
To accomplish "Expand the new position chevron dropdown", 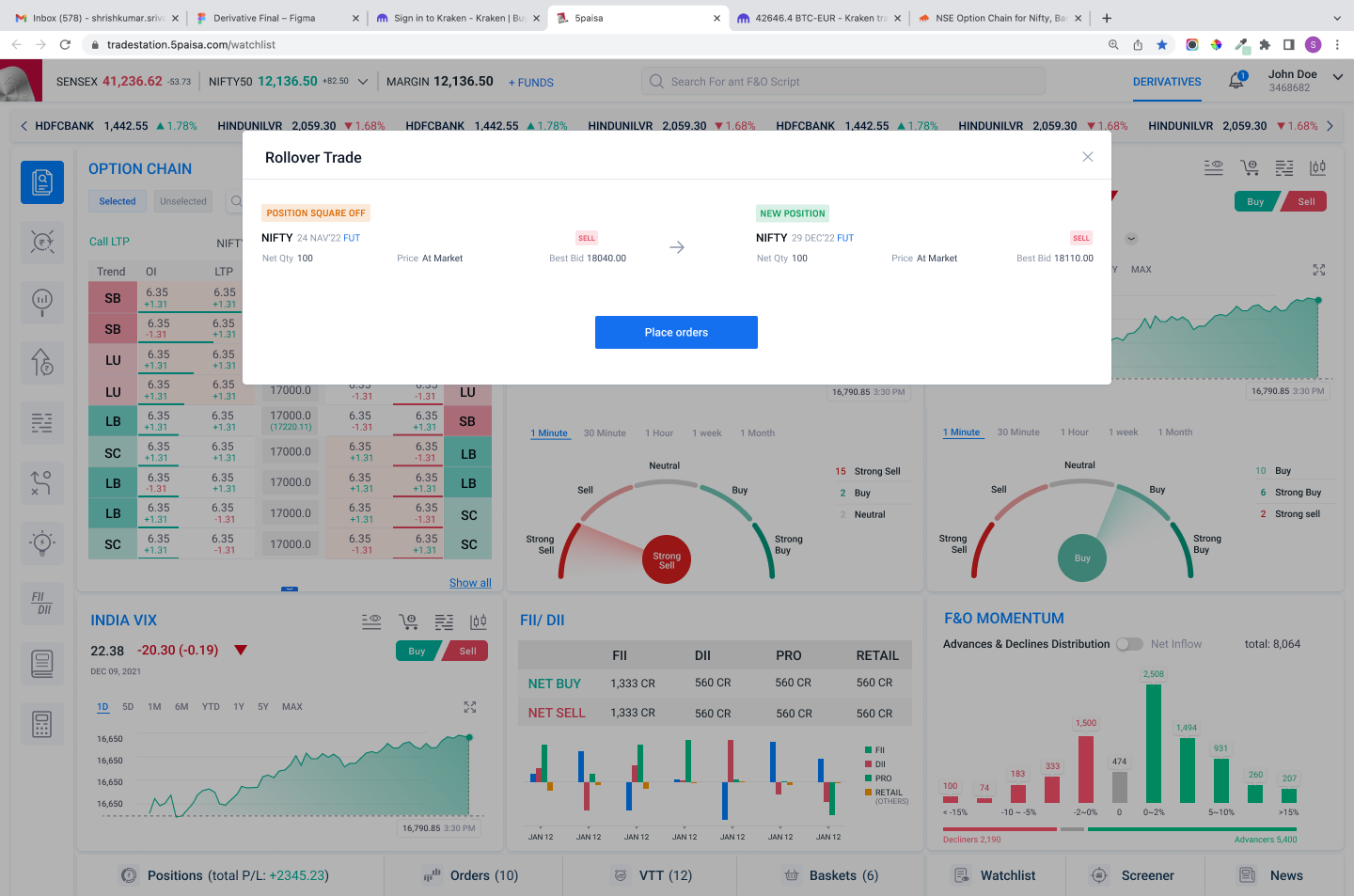I will click(1131, 239).
